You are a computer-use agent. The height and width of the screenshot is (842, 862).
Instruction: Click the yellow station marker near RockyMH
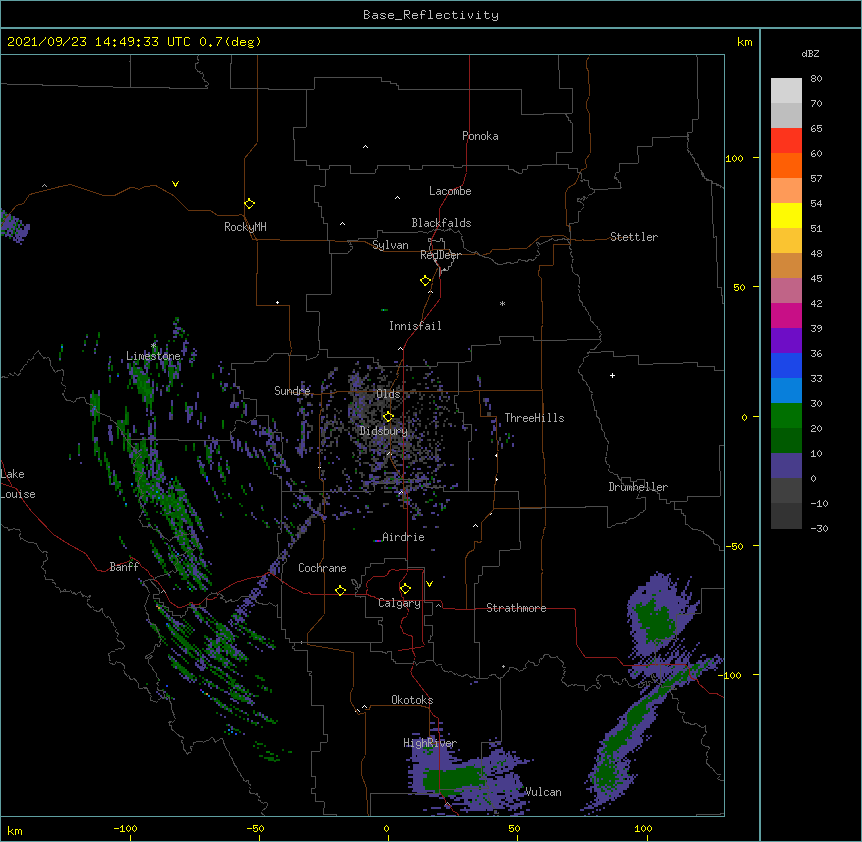pyautogui.click(x=250, y=204)
